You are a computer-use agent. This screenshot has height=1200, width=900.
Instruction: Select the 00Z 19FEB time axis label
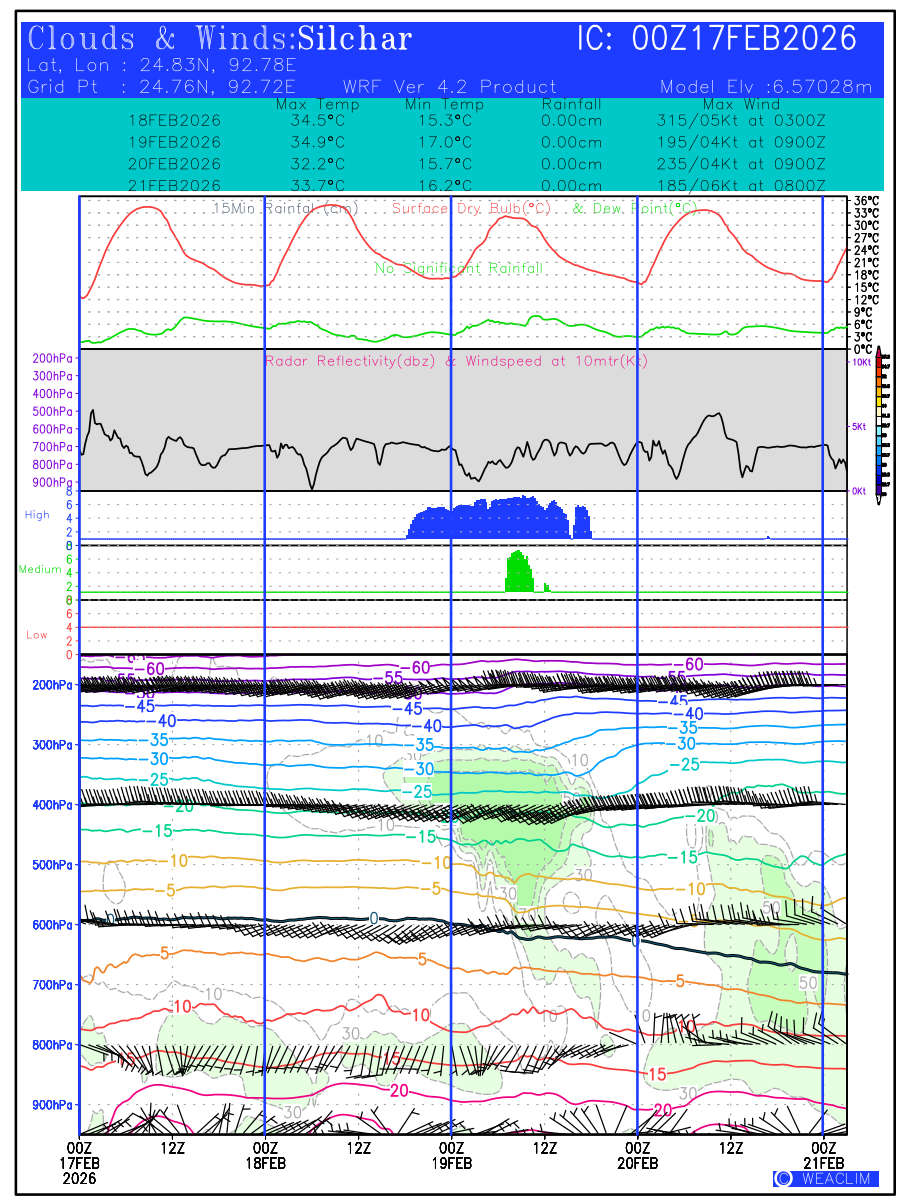(x=451, y=1156)
